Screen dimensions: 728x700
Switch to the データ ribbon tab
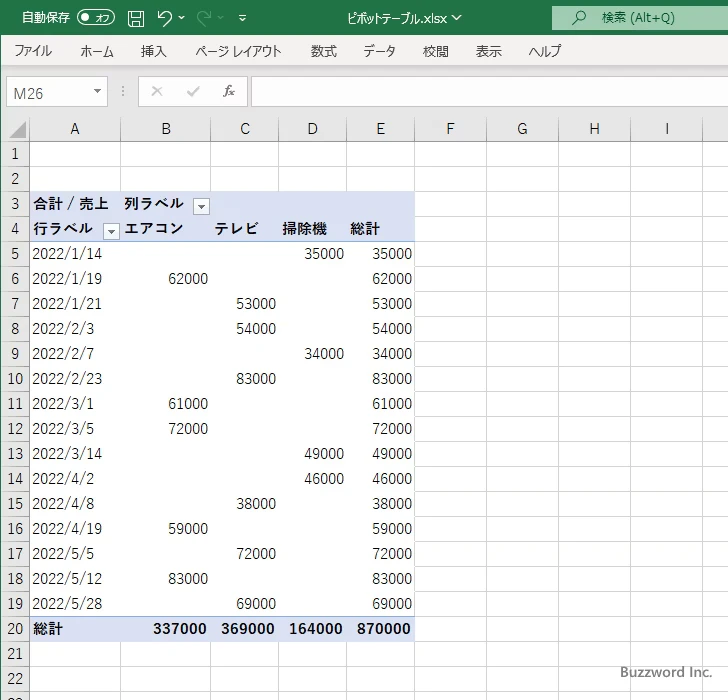pyautogui.click(x=379, y=51)
